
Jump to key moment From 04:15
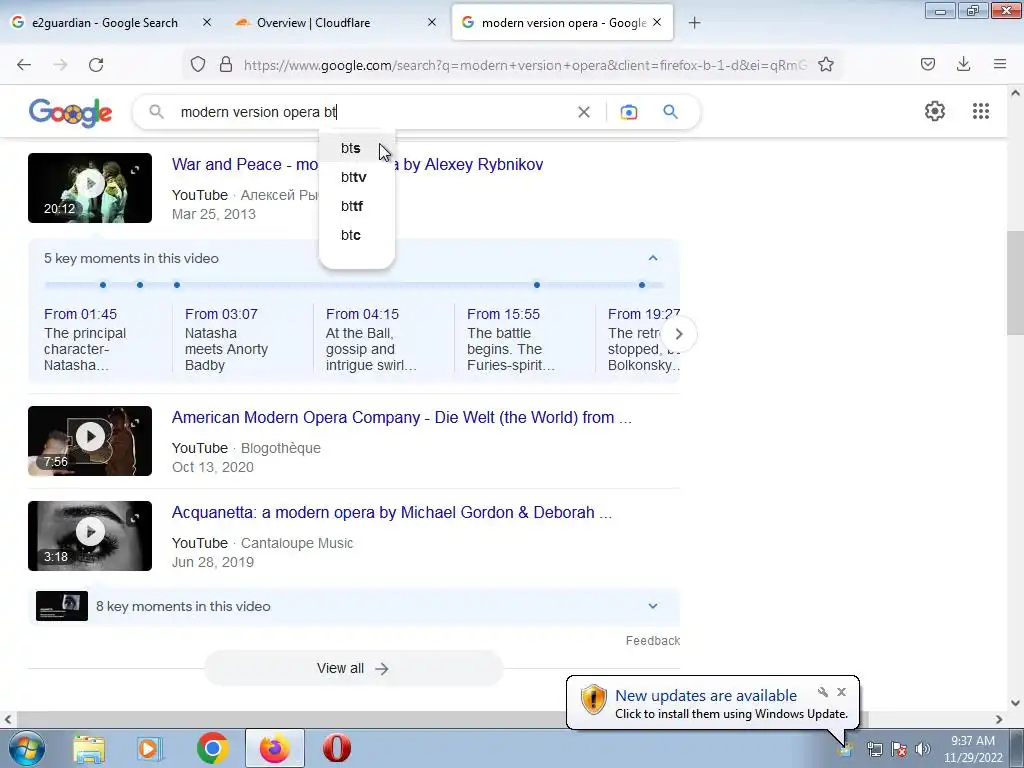[362, 314]
